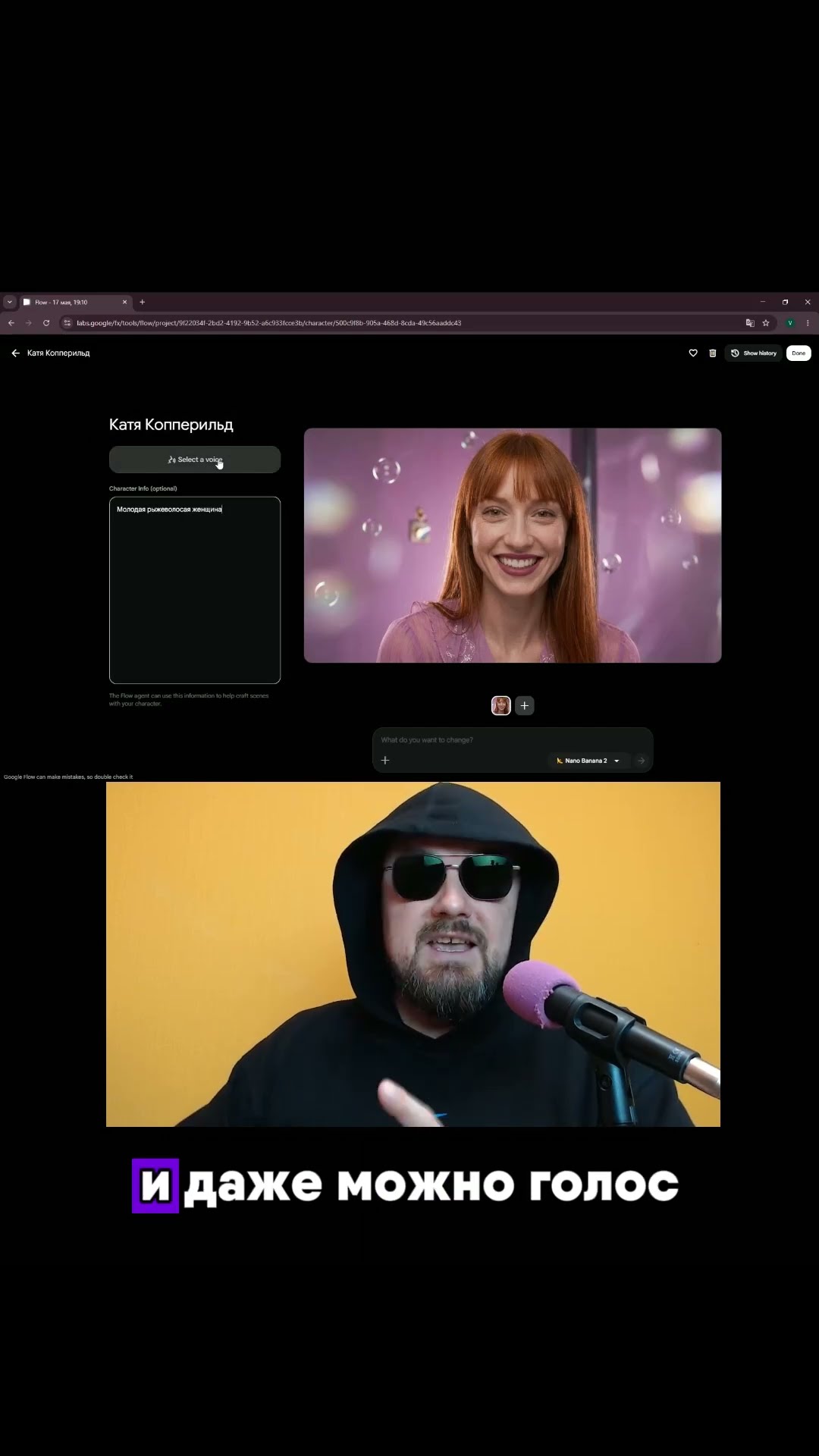Focus the 'What do you want to change?' prompt
The image size is (819, 1456).
click(x=513, y=740)
